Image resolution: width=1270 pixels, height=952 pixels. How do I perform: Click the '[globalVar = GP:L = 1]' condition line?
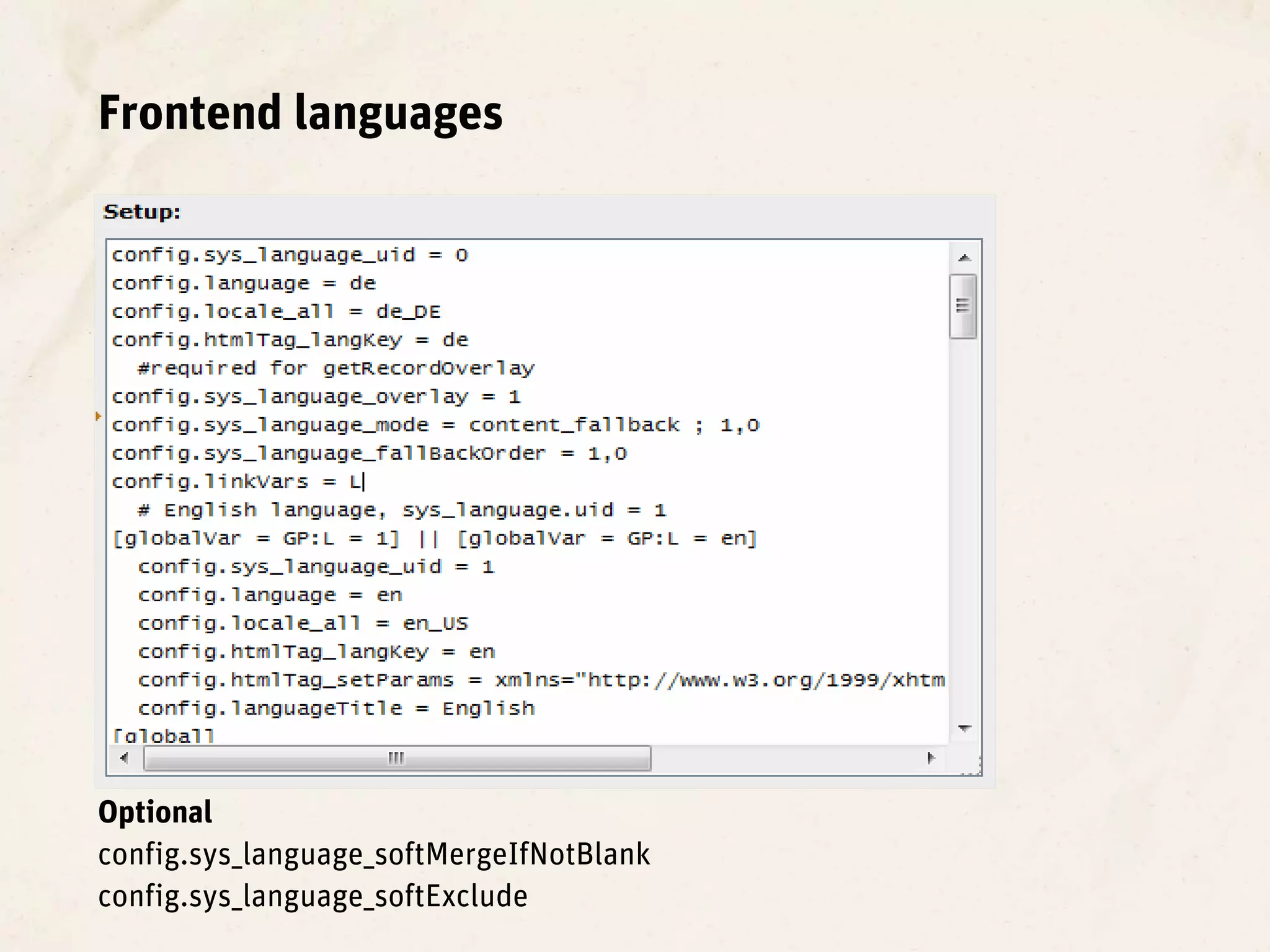[435, 538]
